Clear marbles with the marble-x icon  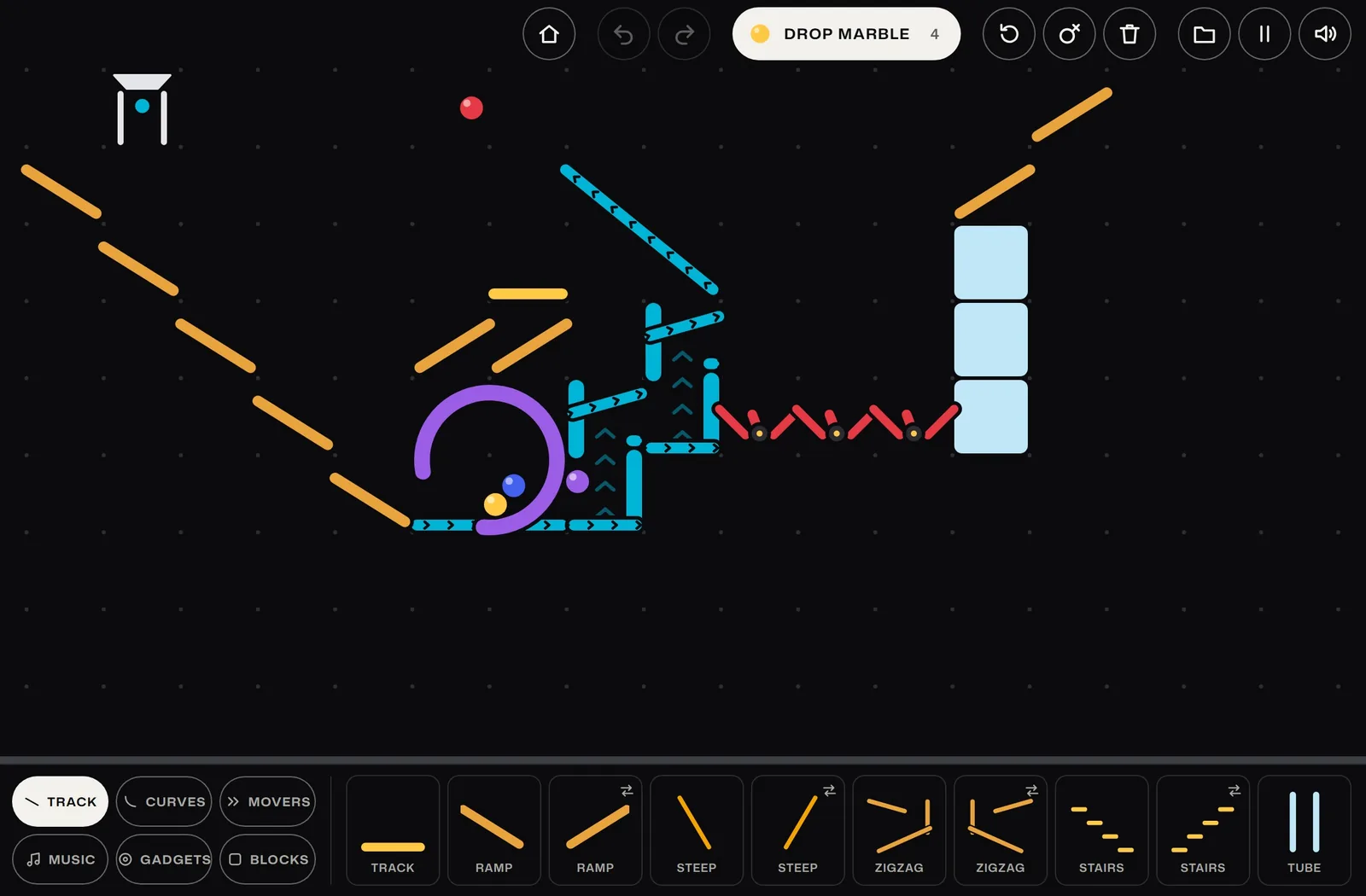point(1069,34)
